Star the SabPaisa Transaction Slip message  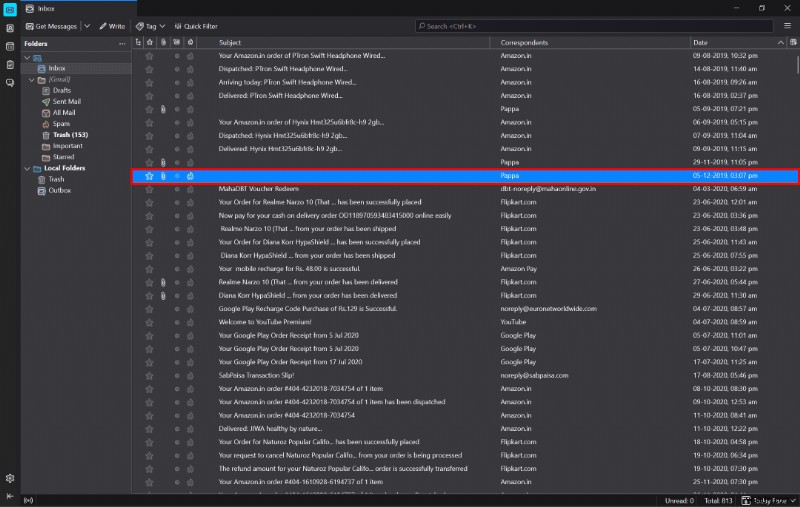coord(149,376)
